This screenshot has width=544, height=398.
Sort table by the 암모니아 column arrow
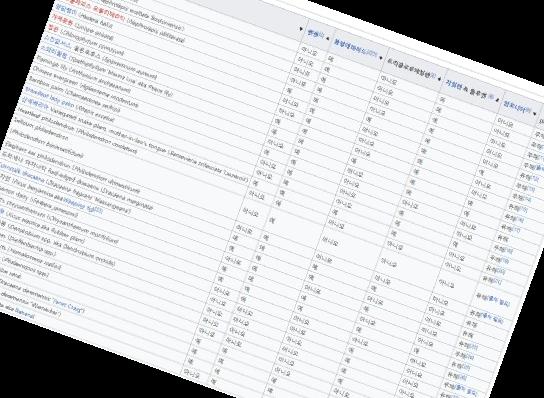534,113
